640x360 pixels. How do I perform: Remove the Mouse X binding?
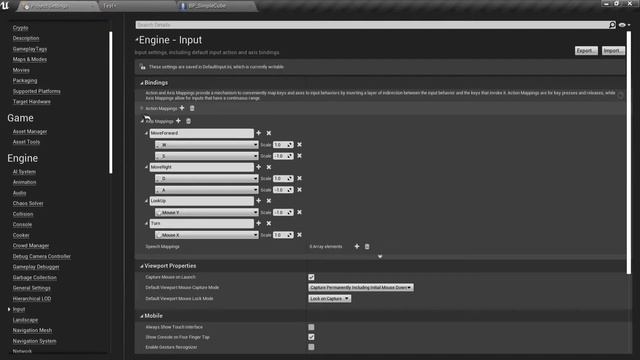point(299,235)
